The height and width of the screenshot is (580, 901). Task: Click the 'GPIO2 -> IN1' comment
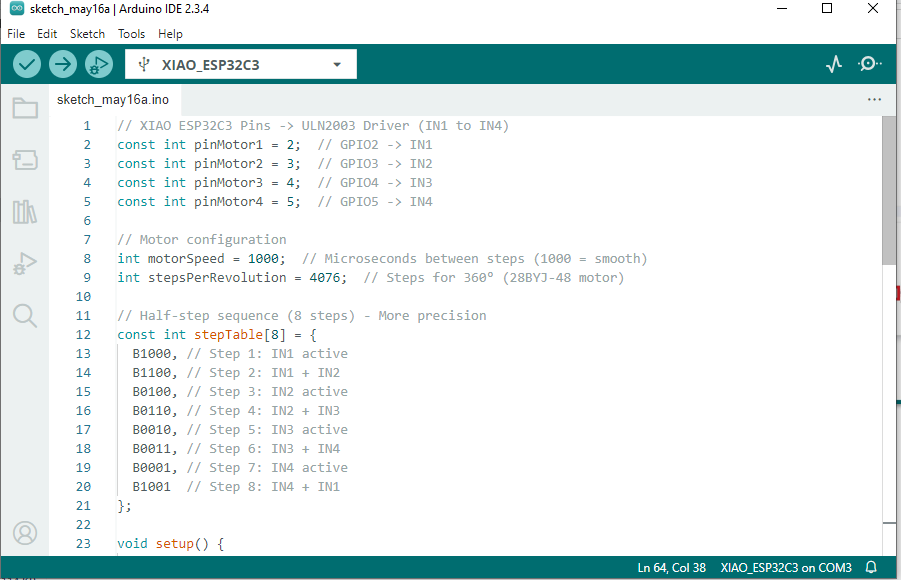click(x=375, y=145)
